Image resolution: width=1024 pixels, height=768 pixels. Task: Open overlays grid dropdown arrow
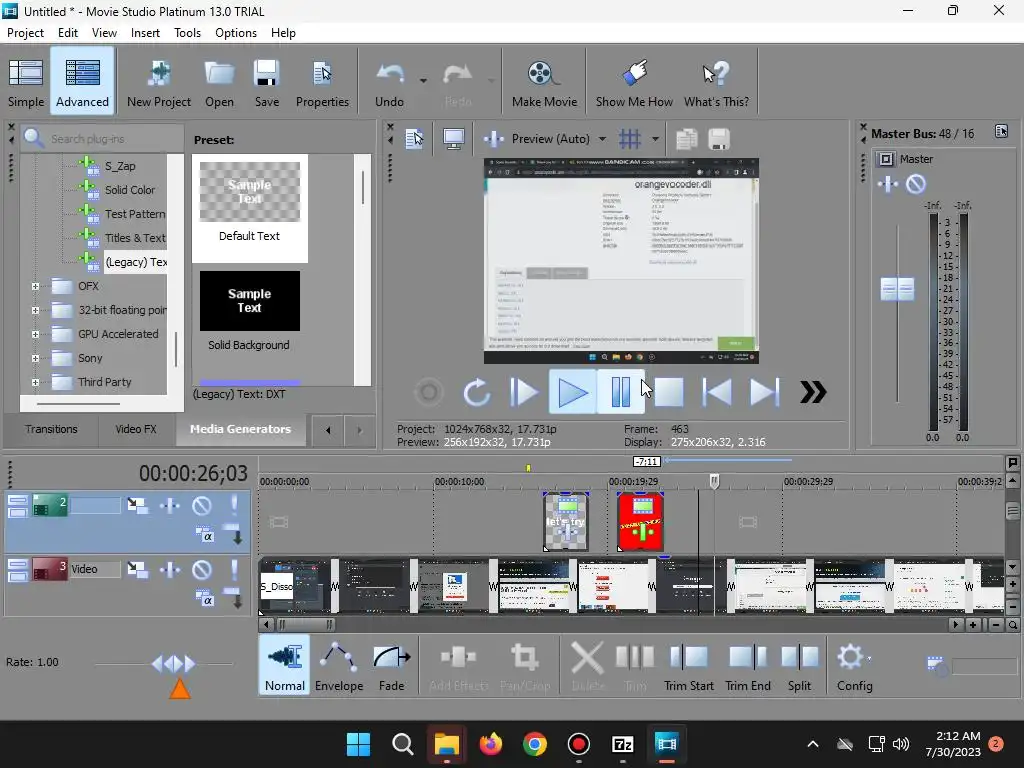pos(655,138)
